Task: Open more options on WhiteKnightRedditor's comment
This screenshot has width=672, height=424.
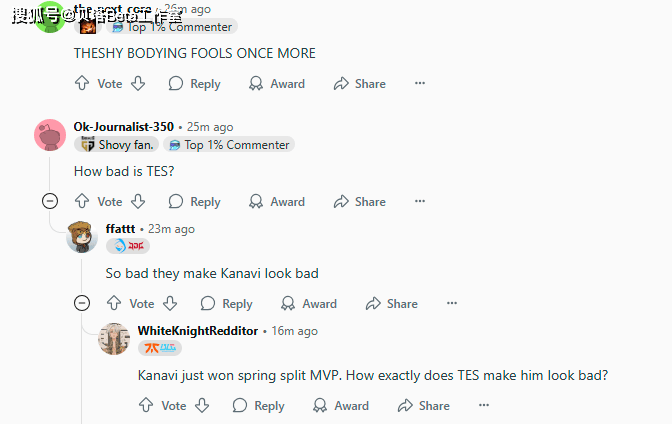Action: point(484,405)
